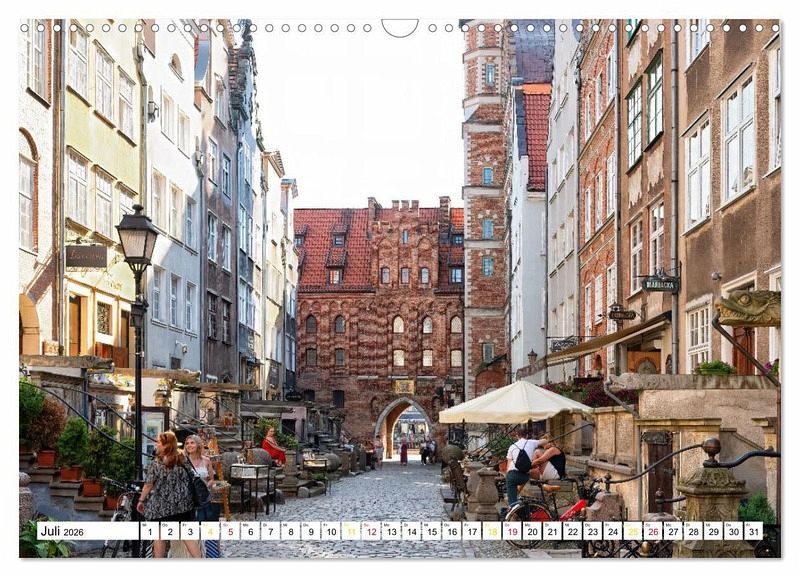
Task: Select the yellow Saturday cell 11
Action: click(x=351, y=531)
